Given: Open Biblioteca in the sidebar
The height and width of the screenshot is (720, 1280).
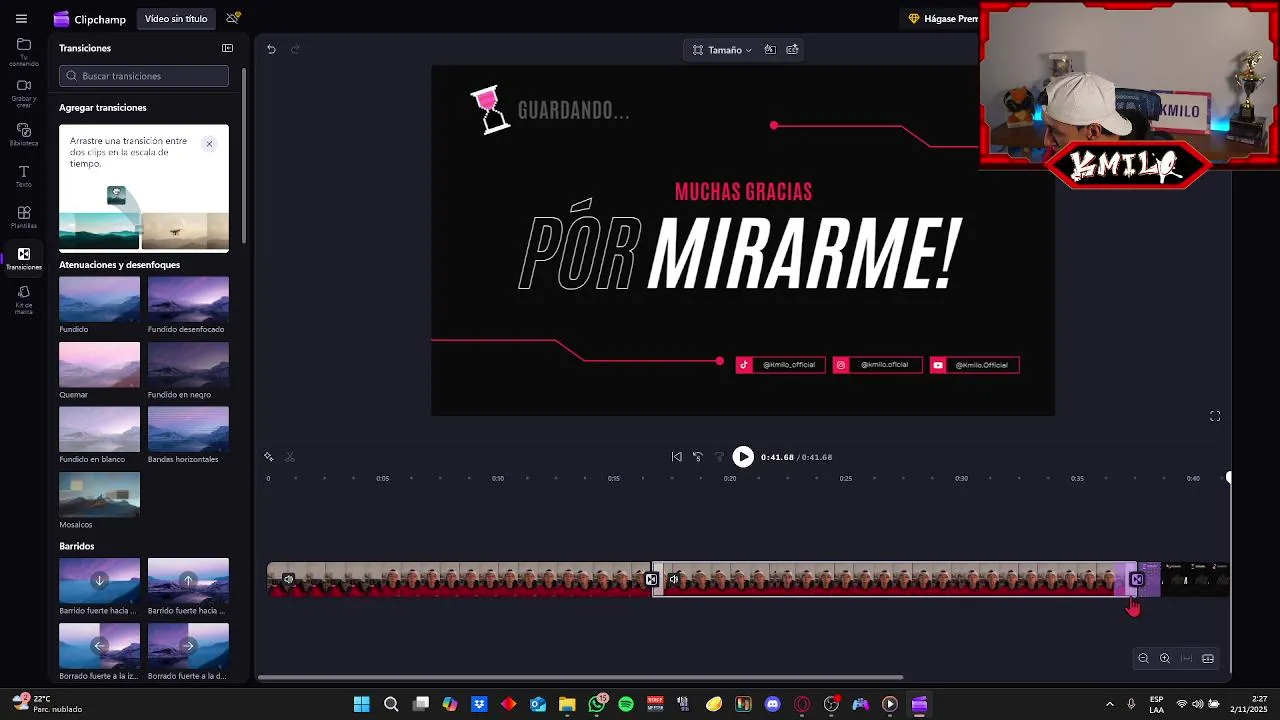Looking at the screenshot, I should click(x=24, y=135).
